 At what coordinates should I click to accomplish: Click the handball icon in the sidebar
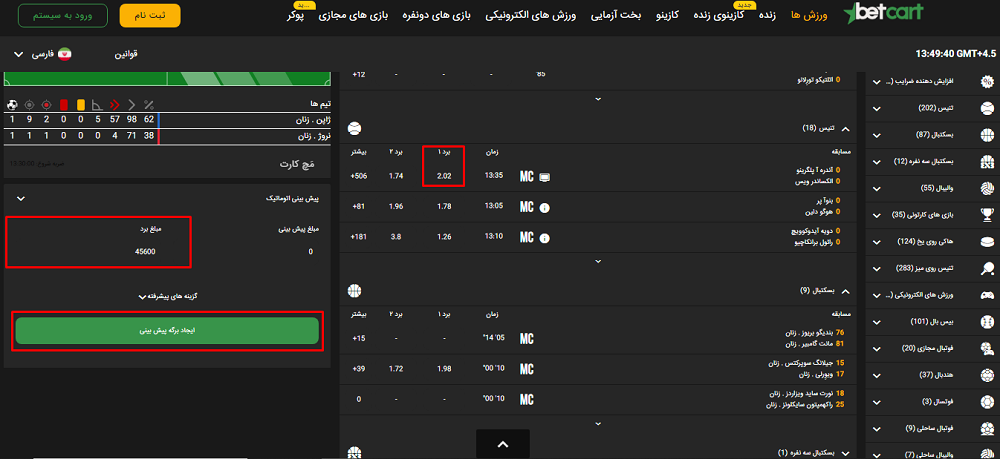click(x=987, y=375)
